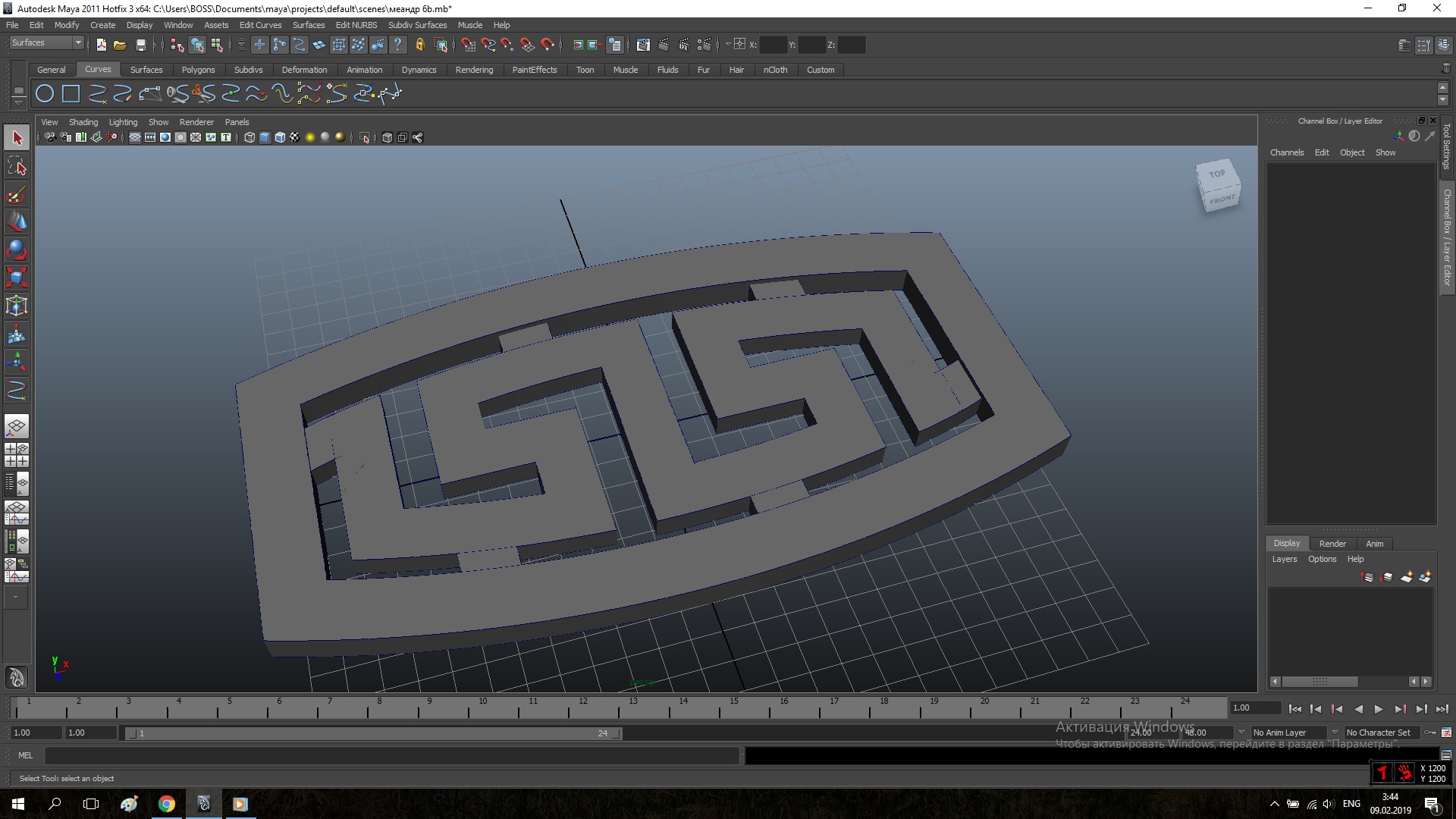This screenshot has width=1456, height=819.
Task: Open the Tool Settings side tab
Action: [1446, 147]
